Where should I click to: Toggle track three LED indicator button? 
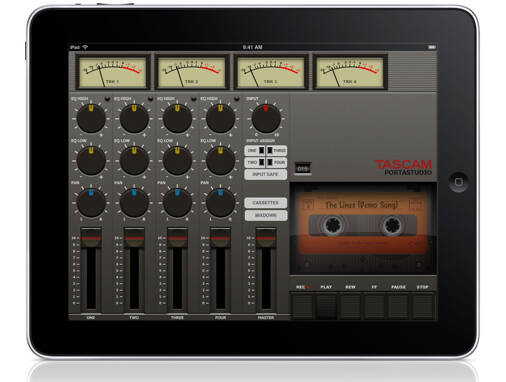tap(193, 99)
